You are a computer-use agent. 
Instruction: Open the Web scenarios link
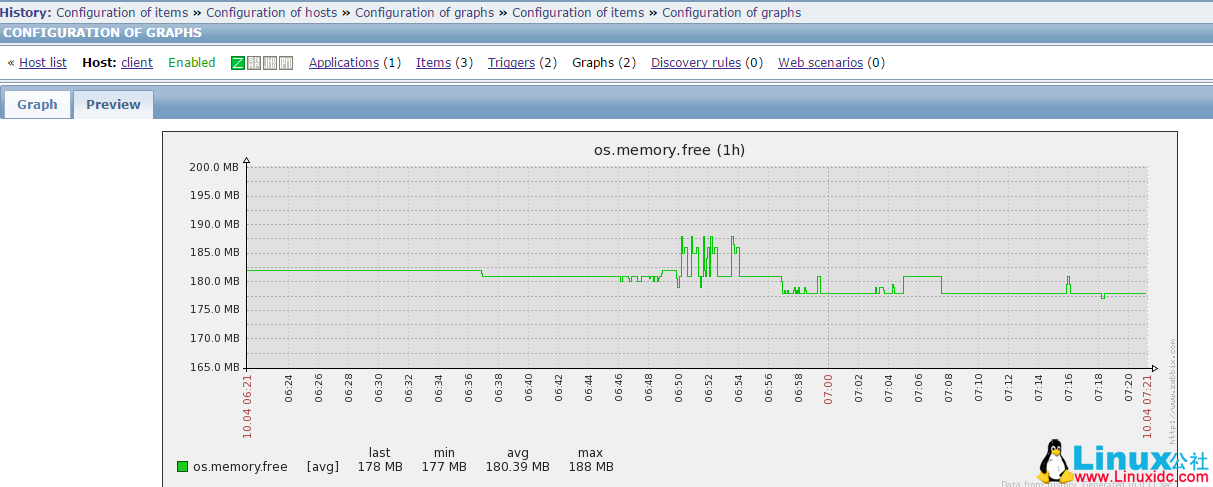(x=820, y=63)
